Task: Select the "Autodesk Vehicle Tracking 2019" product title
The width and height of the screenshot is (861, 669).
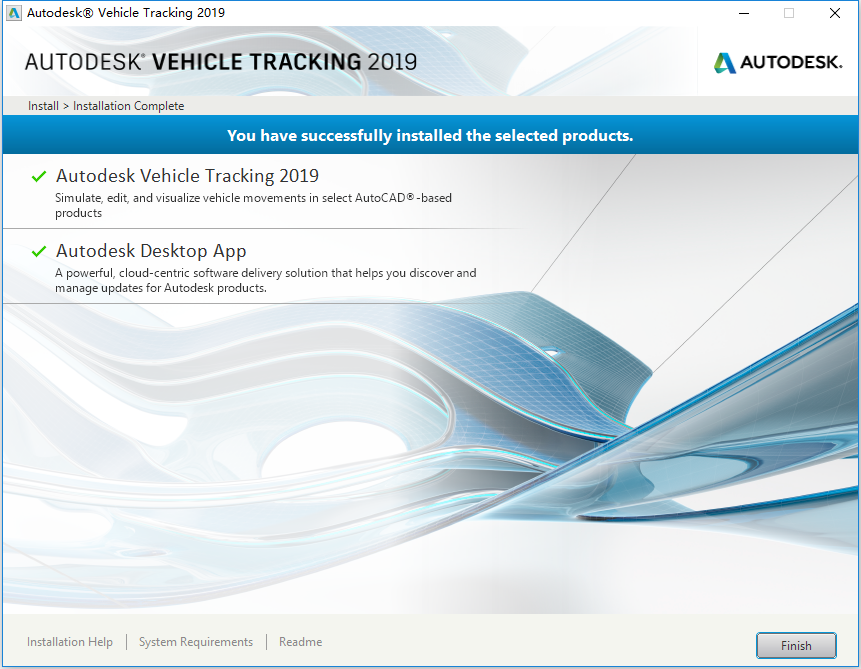Action: pyautogui.click(x=187, y=176)
